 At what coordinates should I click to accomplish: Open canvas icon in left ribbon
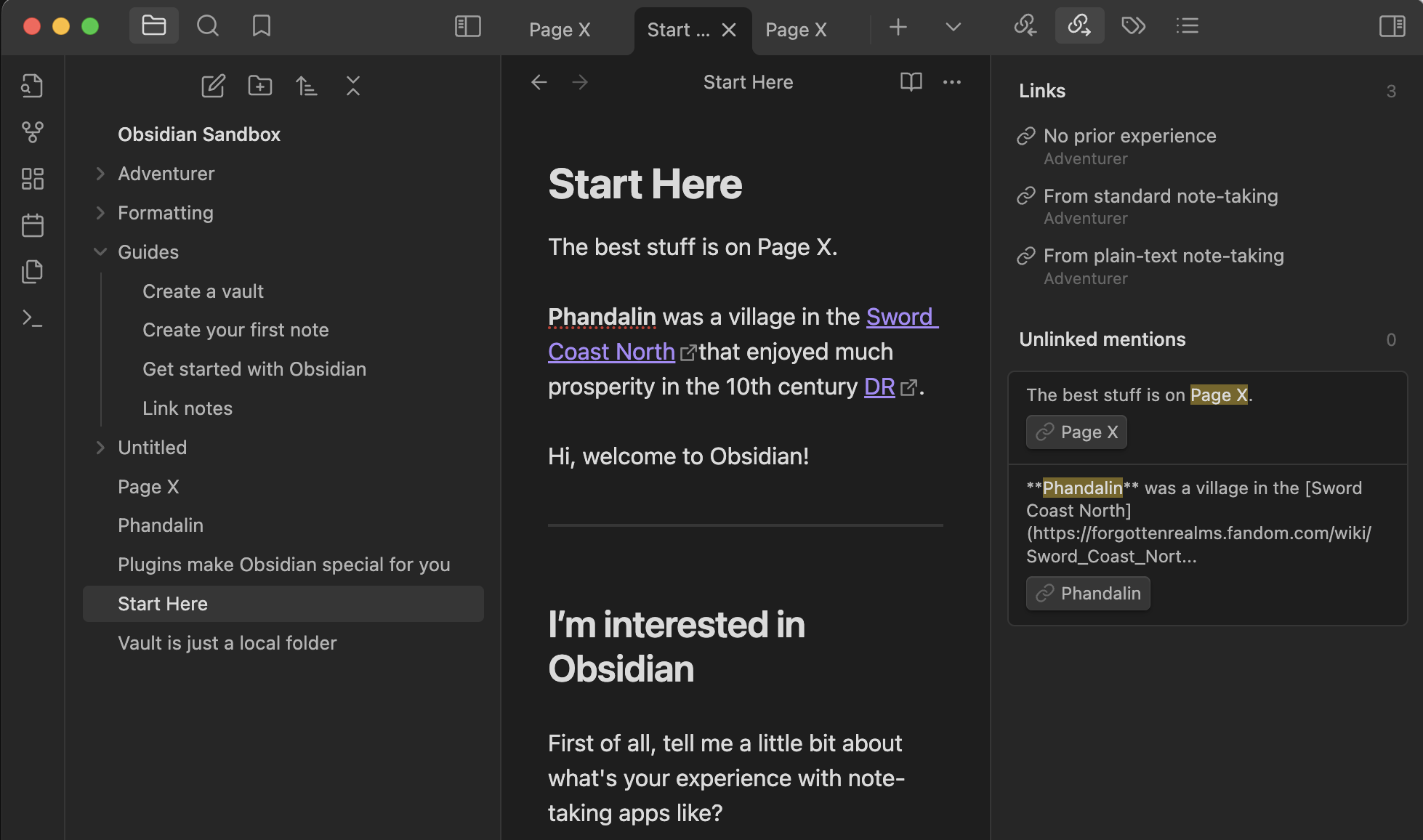point(33,179)
